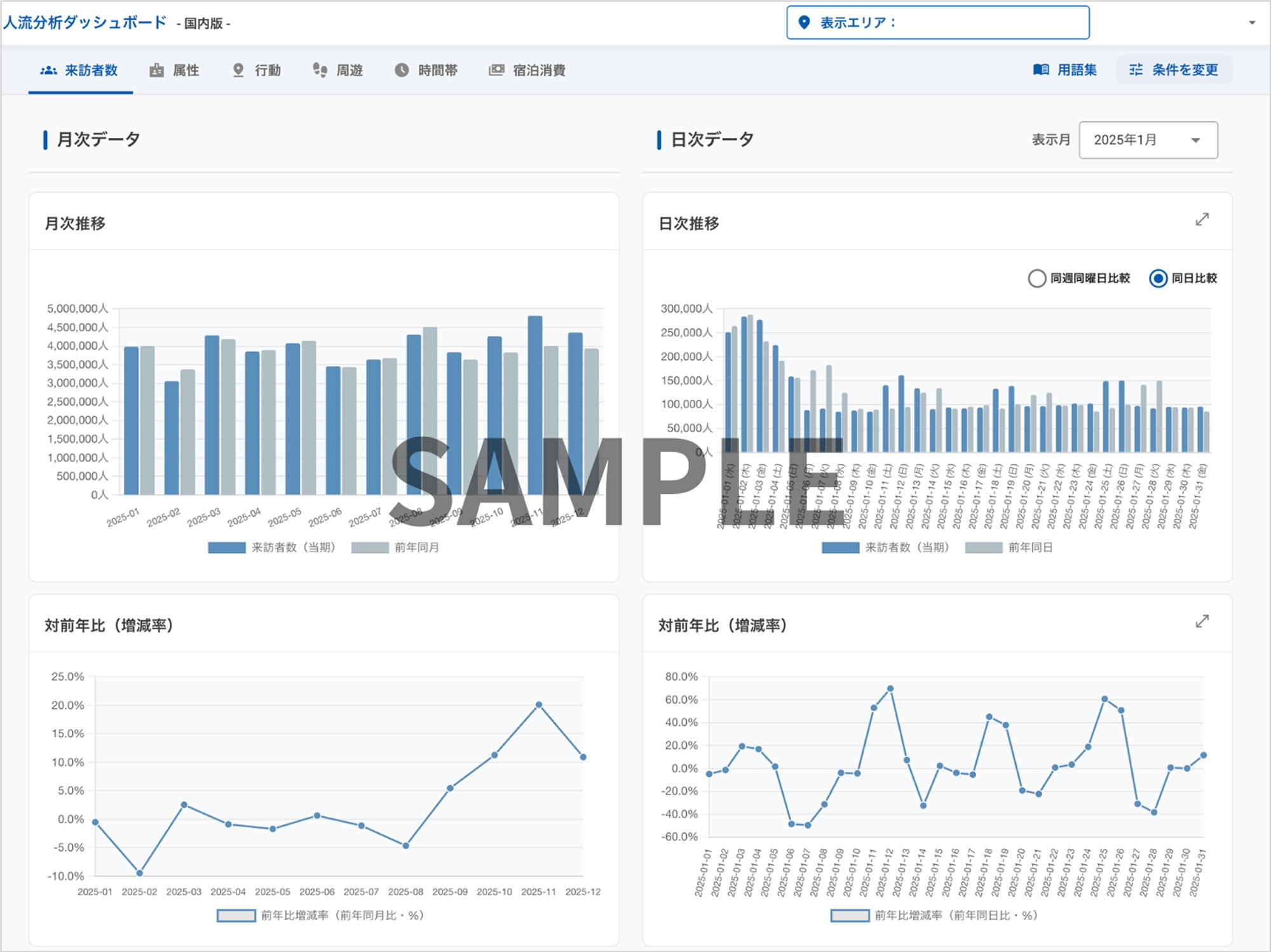Image resolution: width=1271 pixels, height=952 pixels.
Task: Open the 表示エリア selector dropdown
Action: coord(938,23)
